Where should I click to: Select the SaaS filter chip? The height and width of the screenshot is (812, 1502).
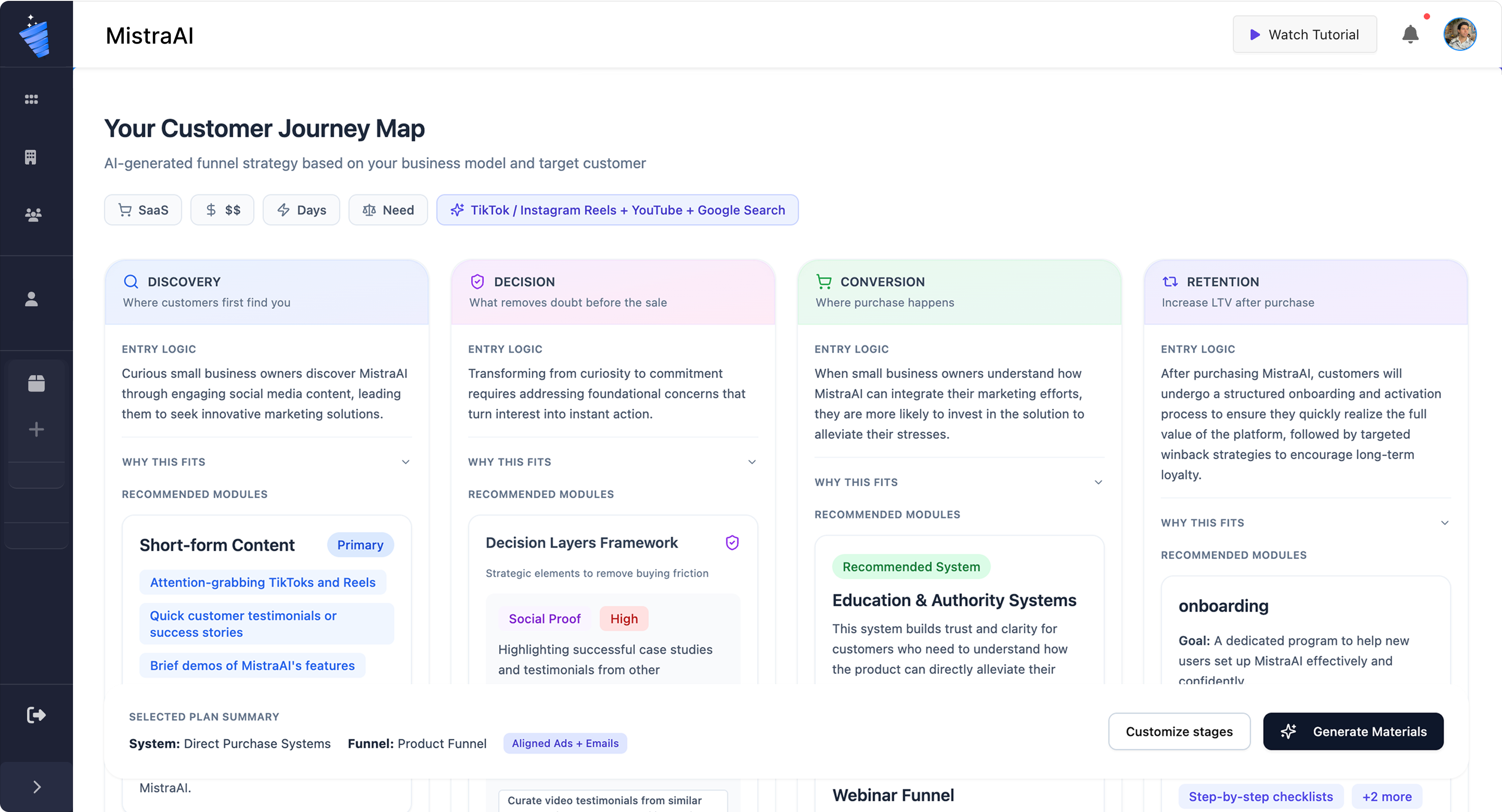click(143, 210)
